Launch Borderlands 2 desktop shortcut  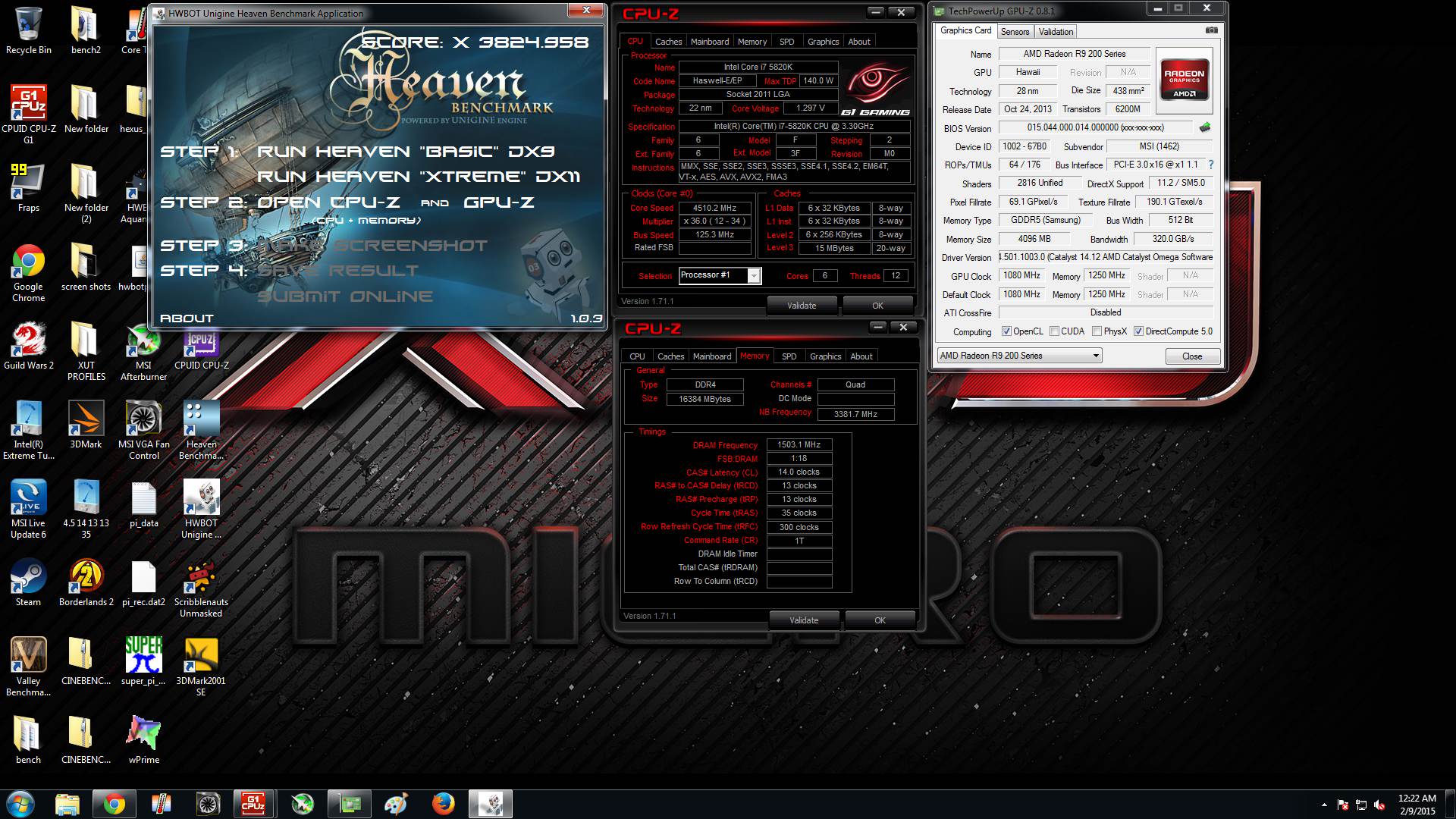coord(86,582)
